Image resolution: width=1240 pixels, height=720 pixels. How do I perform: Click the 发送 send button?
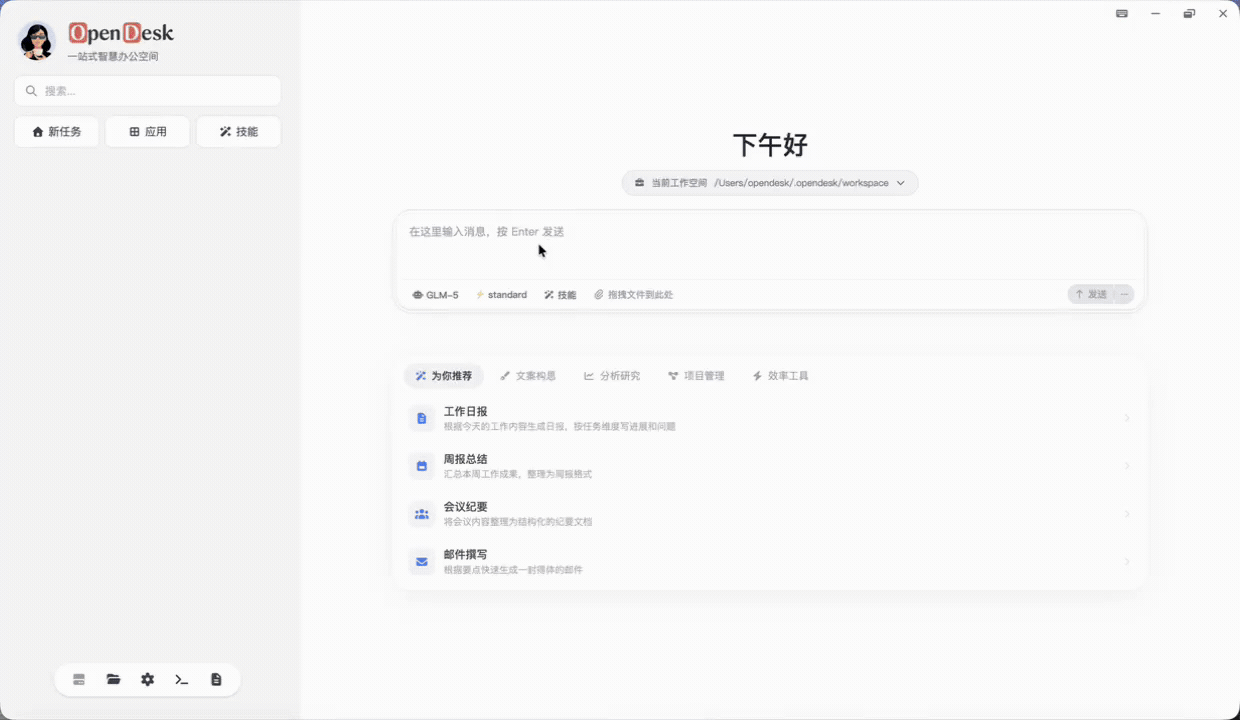pos(1091,294)
